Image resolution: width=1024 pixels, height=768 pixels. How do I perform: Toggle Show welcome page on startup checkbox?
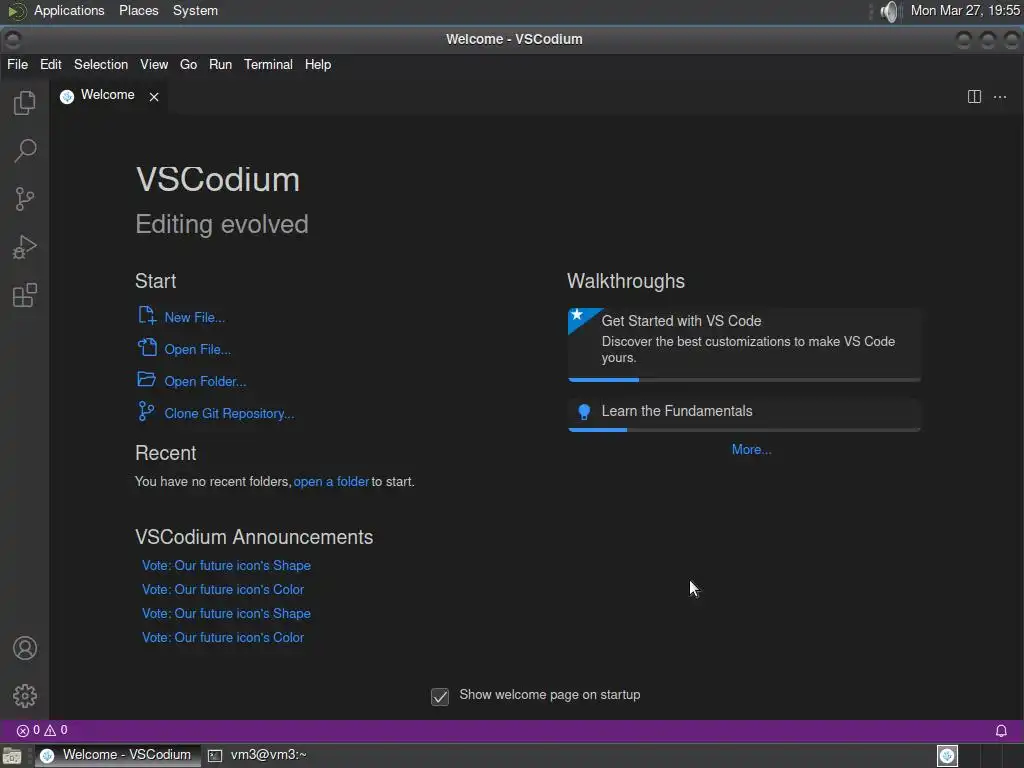click(440, 697)
